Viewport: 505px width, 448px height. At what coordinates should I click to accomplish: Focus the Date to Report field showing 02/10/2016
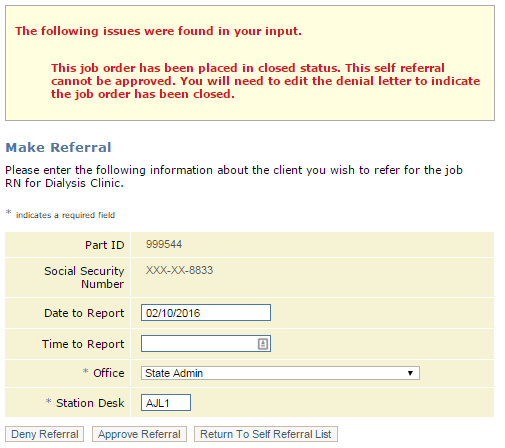point(206,313)
